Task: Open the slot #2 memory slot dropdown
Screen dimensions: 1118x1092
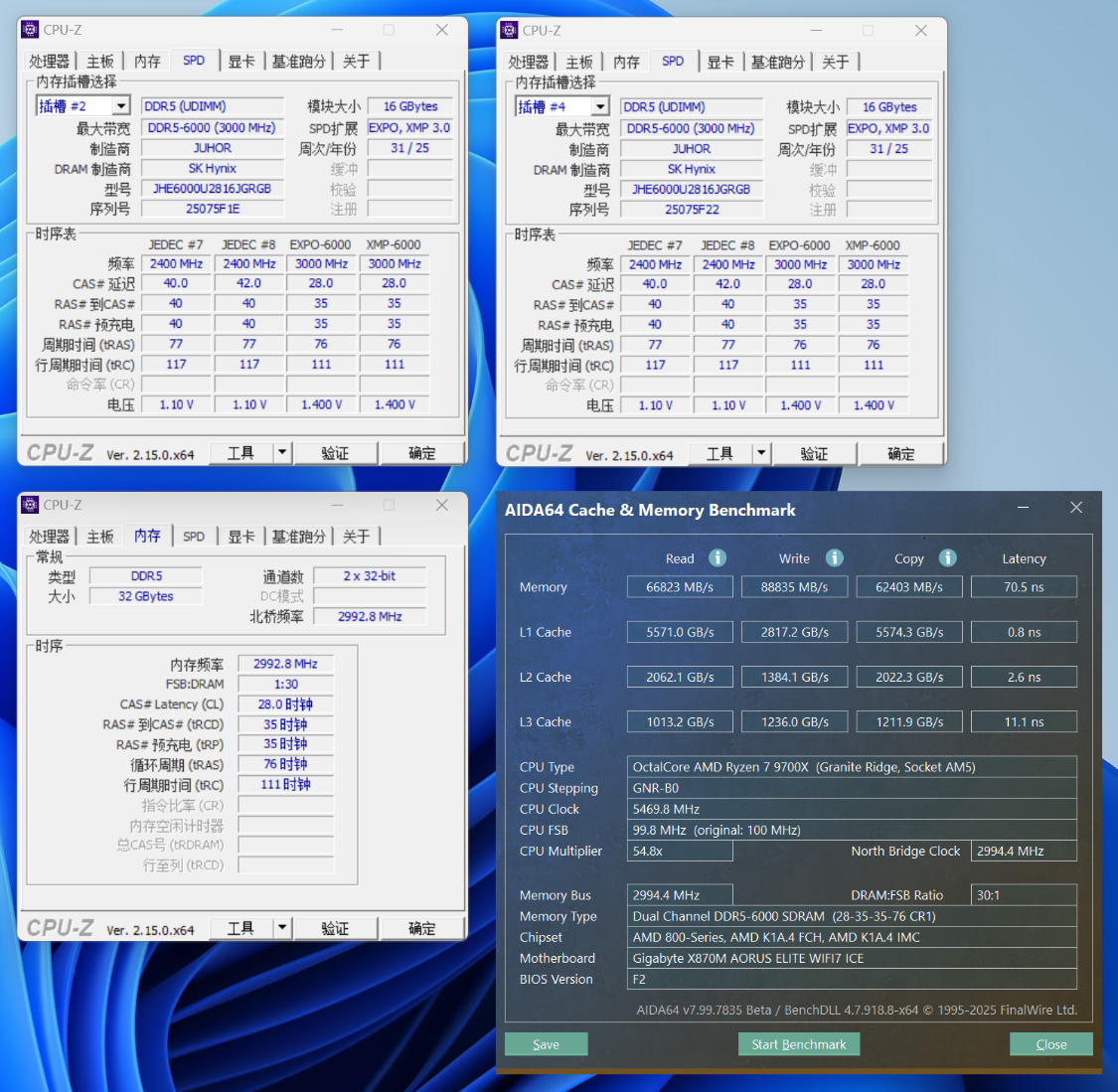Action: coord(122,106)
